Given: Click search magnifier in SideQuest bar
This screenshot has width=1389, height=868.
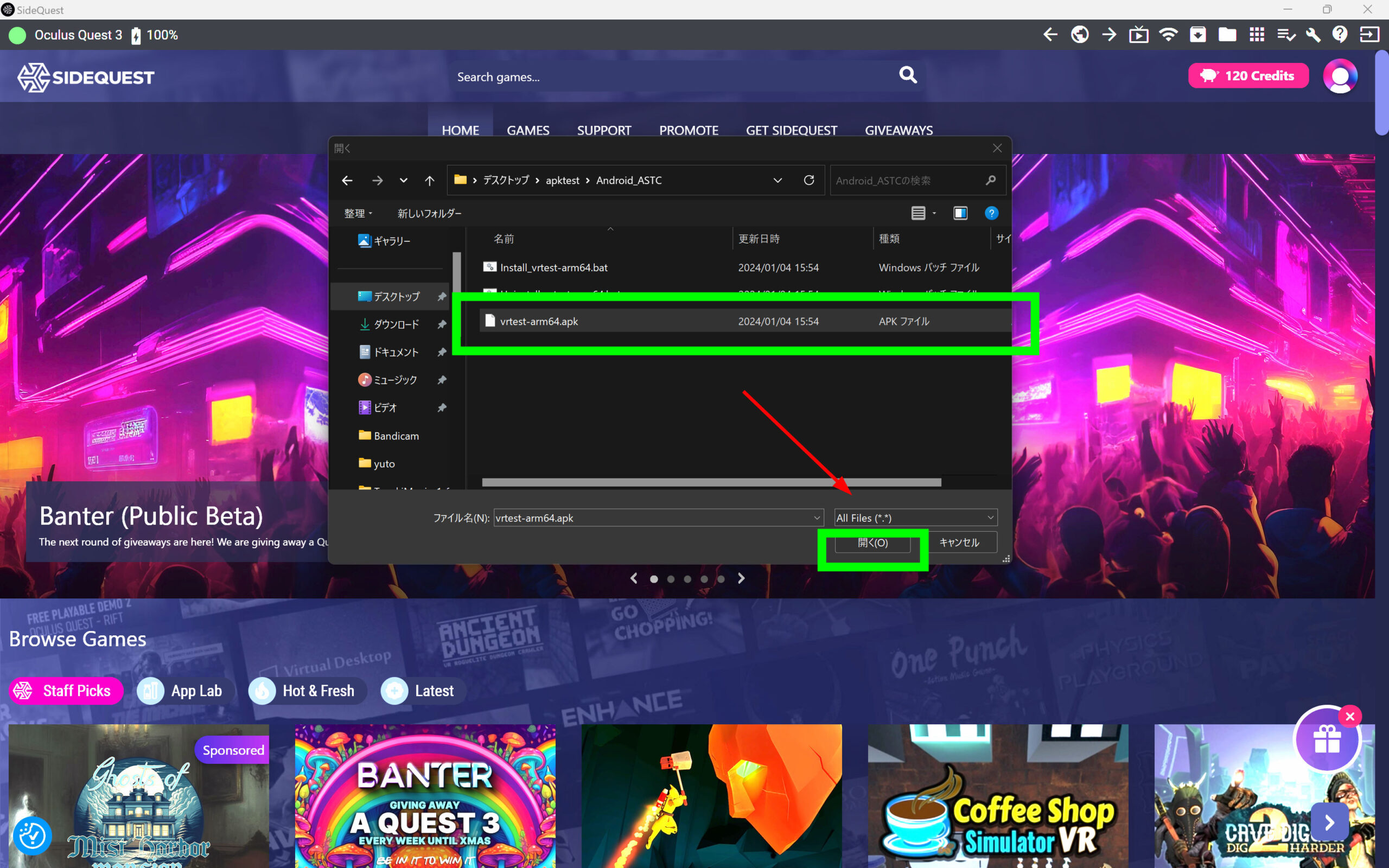Looking at the screenshot, I should tap(907, 75).
